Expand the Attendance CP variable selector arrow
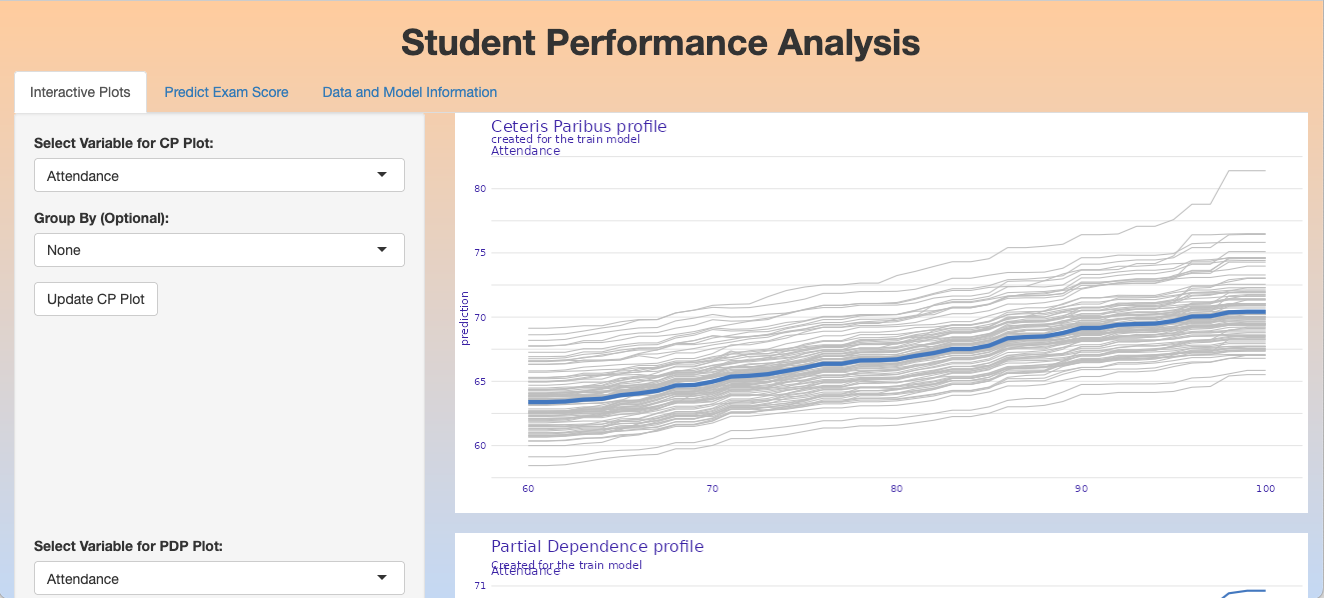1324x598 pixels. tap(383, 175)
